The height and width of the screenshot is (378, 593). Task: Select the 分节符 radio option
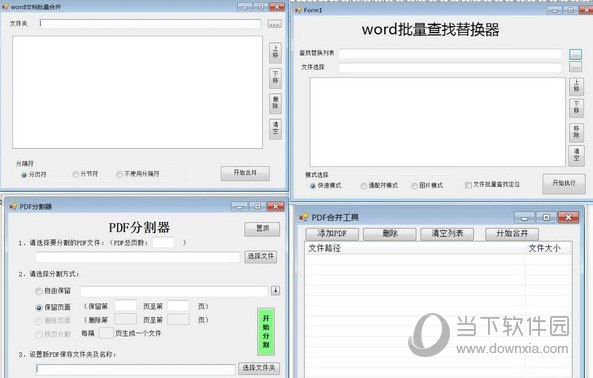click(85, 174)
